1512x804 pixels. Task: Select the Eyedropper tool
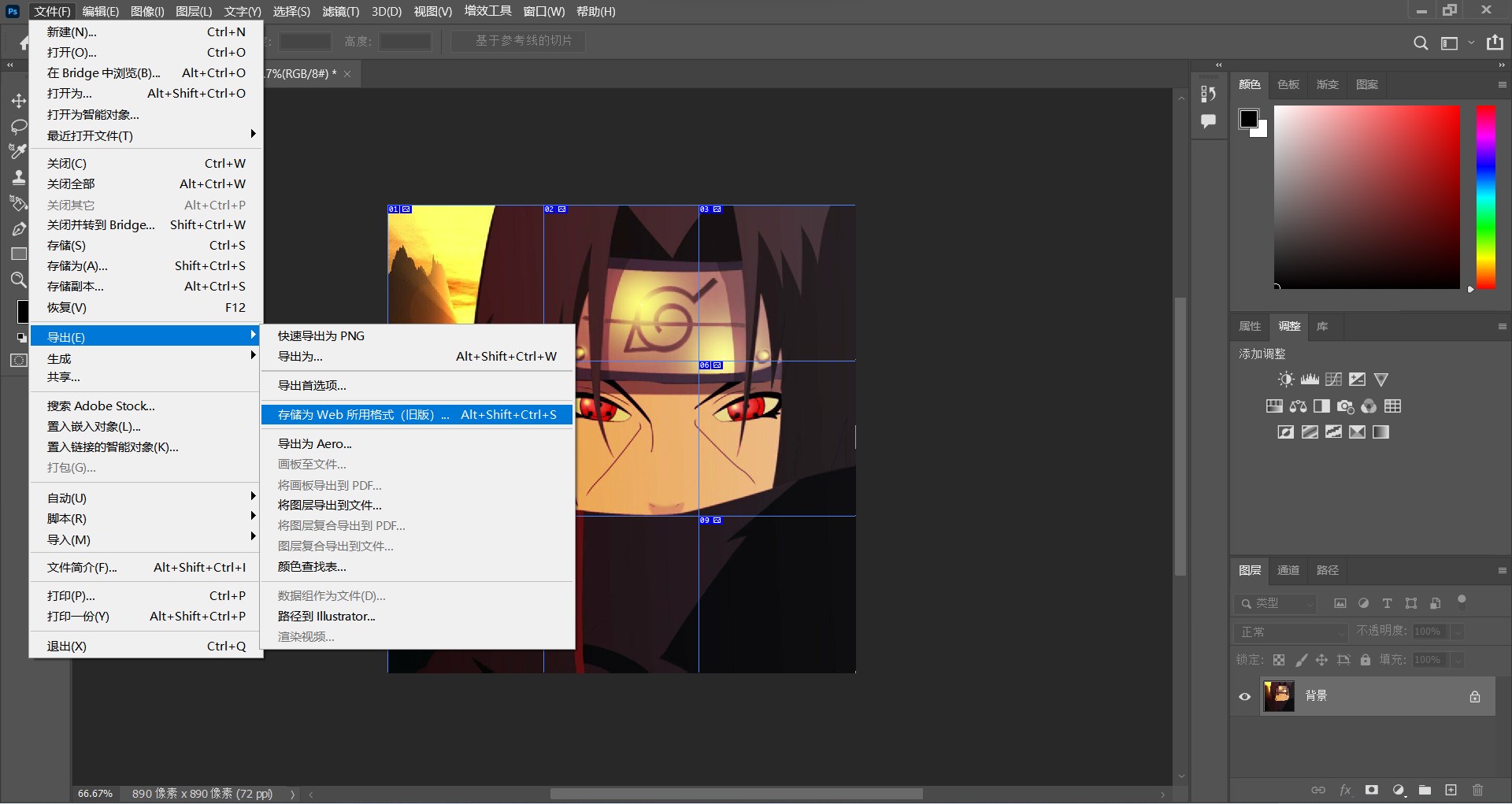[x=17, y=151]
